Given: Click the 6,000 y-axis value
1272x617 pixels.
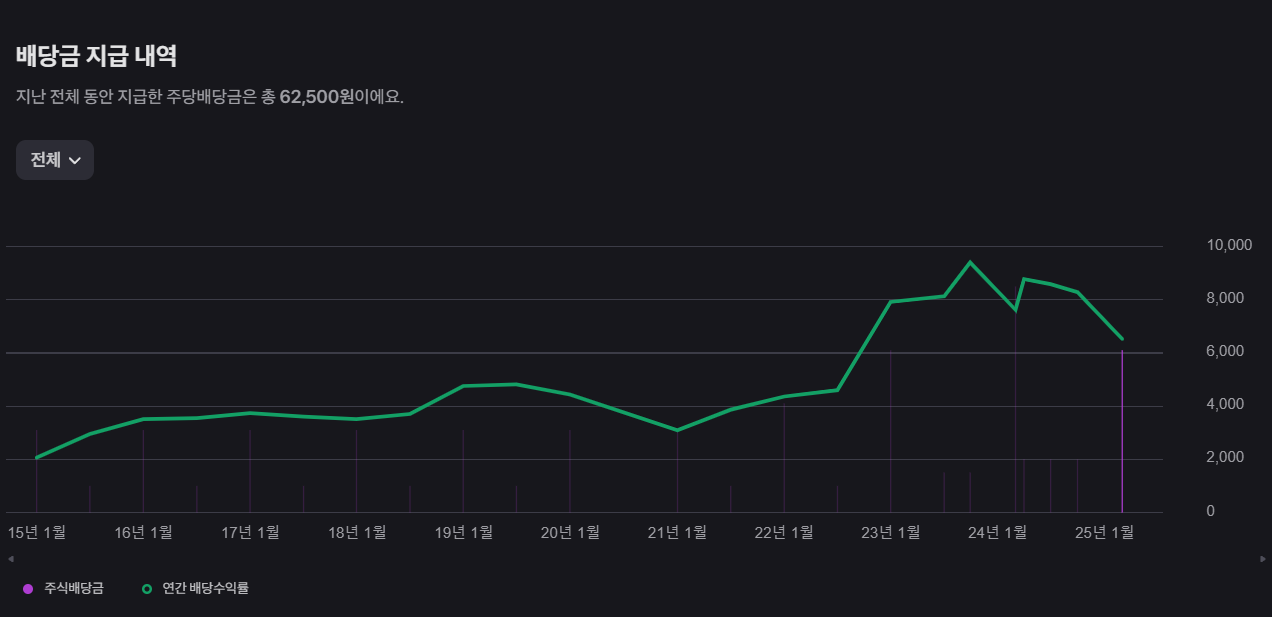Looking at the screenshot, I should point(1225,351).
